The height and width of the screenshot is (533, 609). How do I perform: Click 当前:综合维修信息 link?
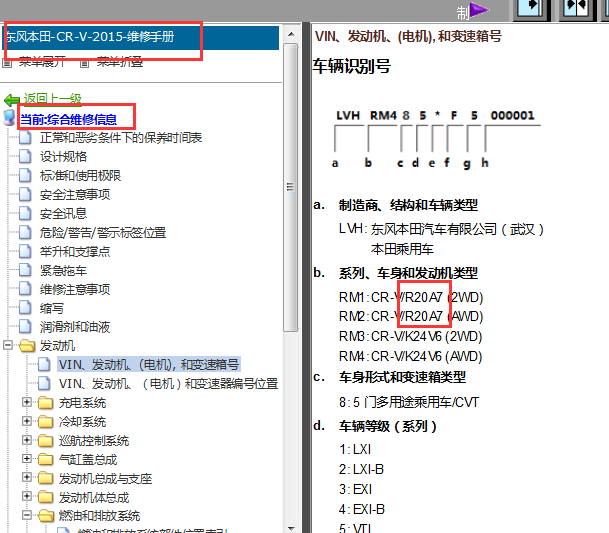[68, 119]
